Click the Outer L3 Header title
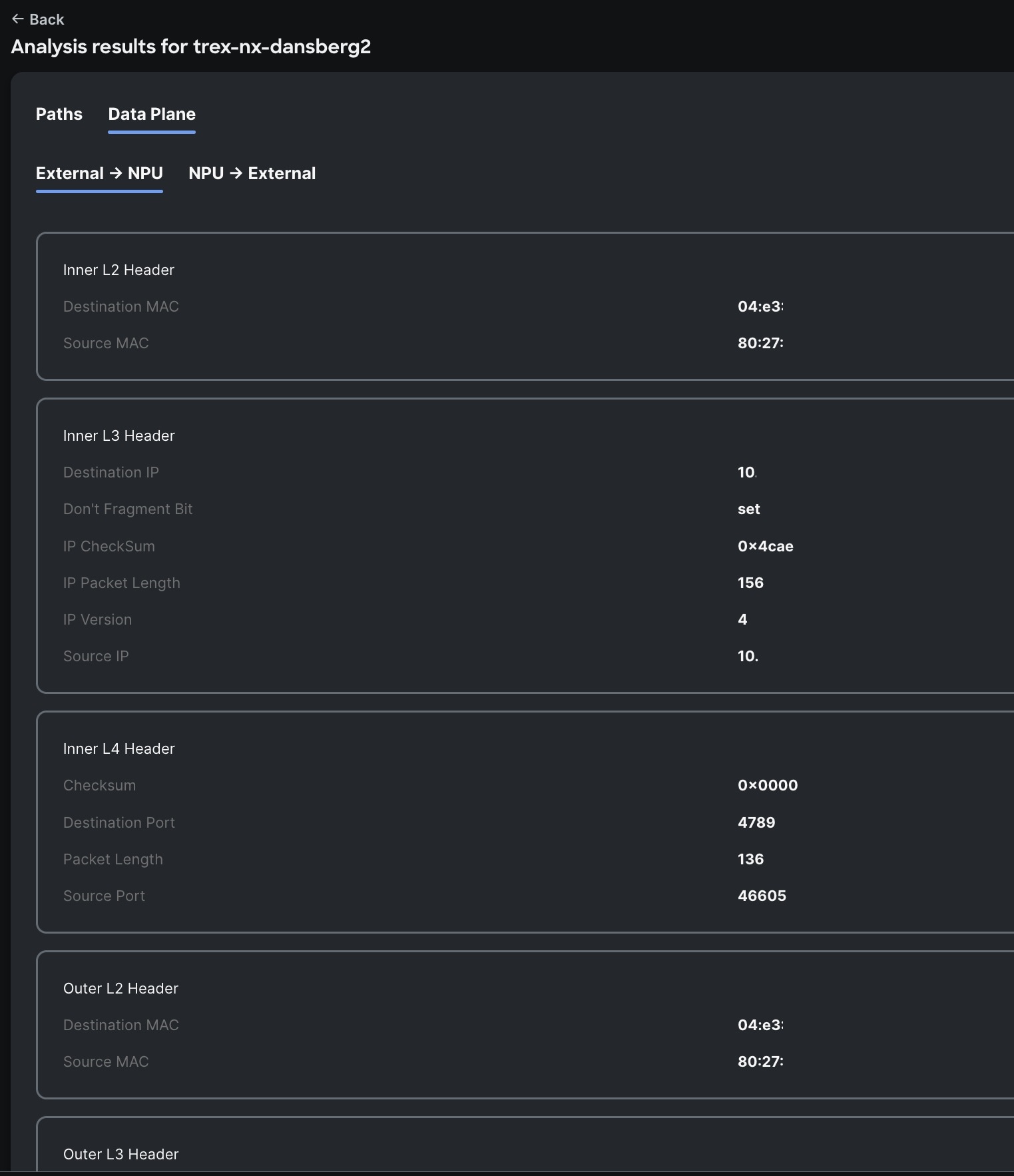Screen dimensions: 1014x1176 coord(121,1154)
